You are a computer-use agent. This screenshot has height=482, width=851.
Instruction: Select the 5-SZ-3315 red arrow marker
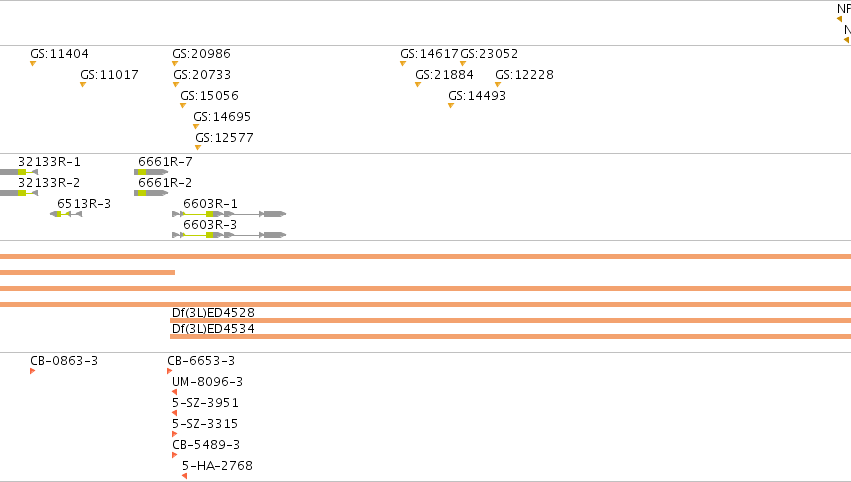[174, 434]
